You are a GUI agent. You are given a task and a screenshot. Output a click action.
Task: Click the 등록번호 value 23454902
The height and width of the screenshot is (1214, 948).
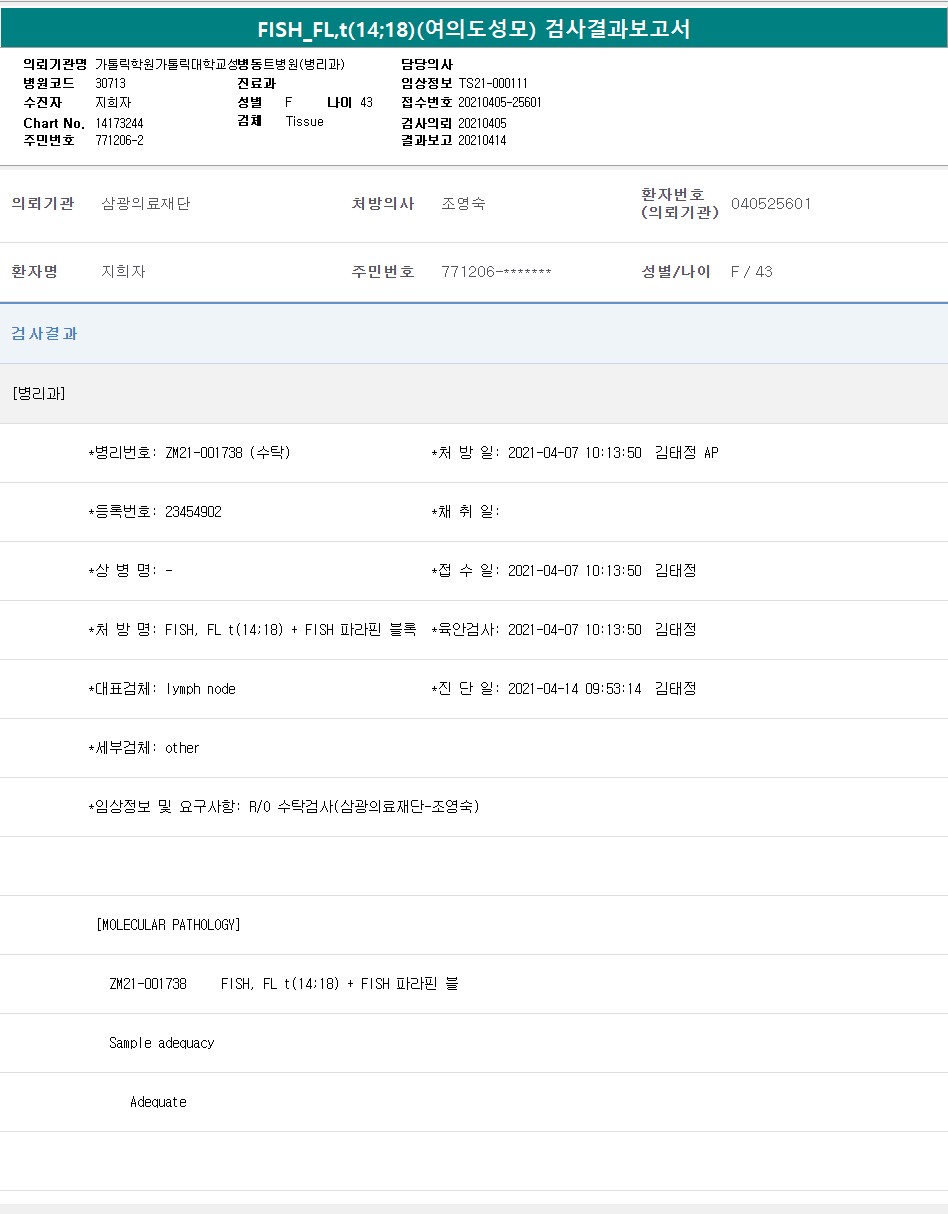point(193,512)
